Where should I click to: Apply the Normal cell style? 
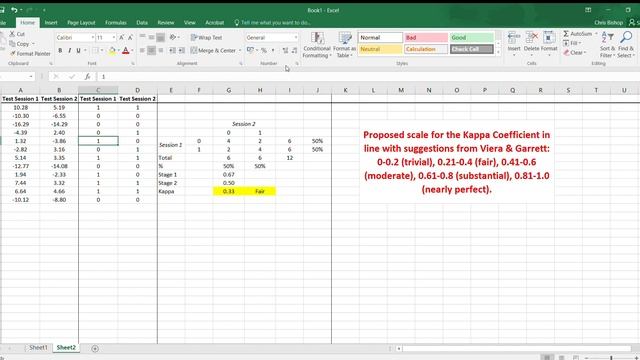[380, 38]
